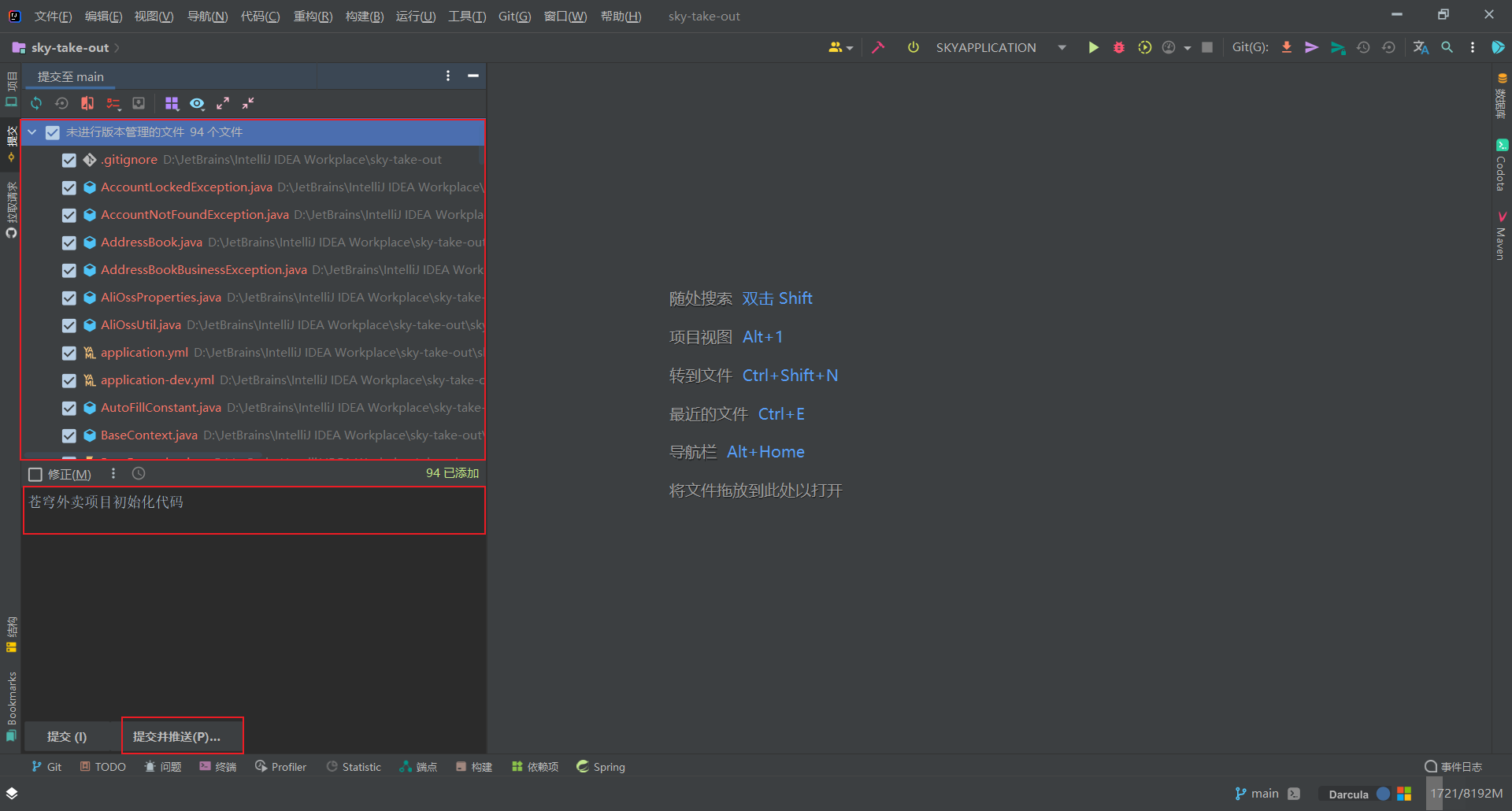Open commit options three-dot menu beside Amend
The image size is (1512, 811).
(113, 473)
